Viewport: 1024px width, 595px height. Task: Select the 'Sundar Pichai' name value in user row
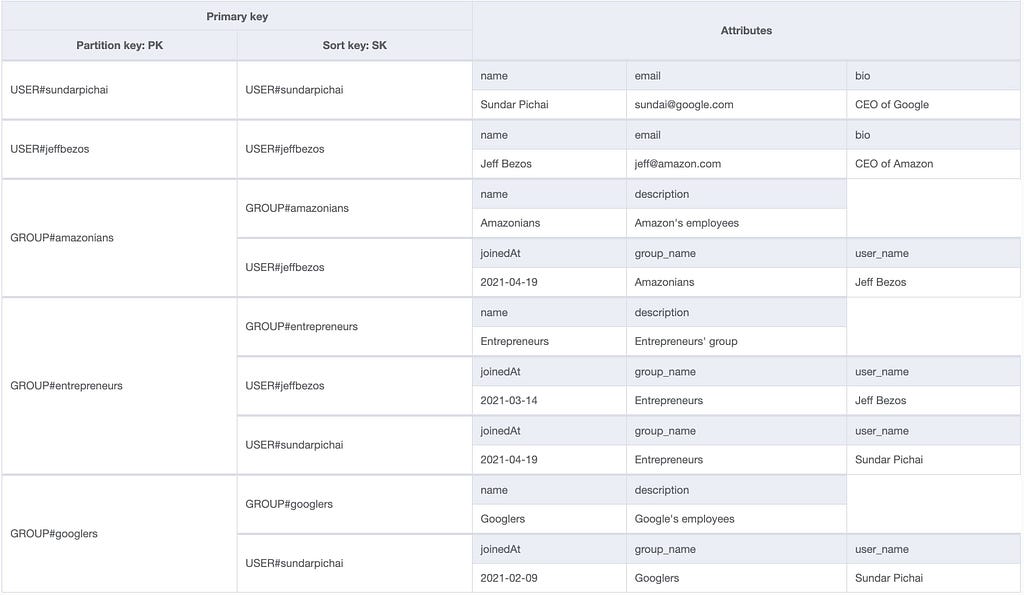549,105
